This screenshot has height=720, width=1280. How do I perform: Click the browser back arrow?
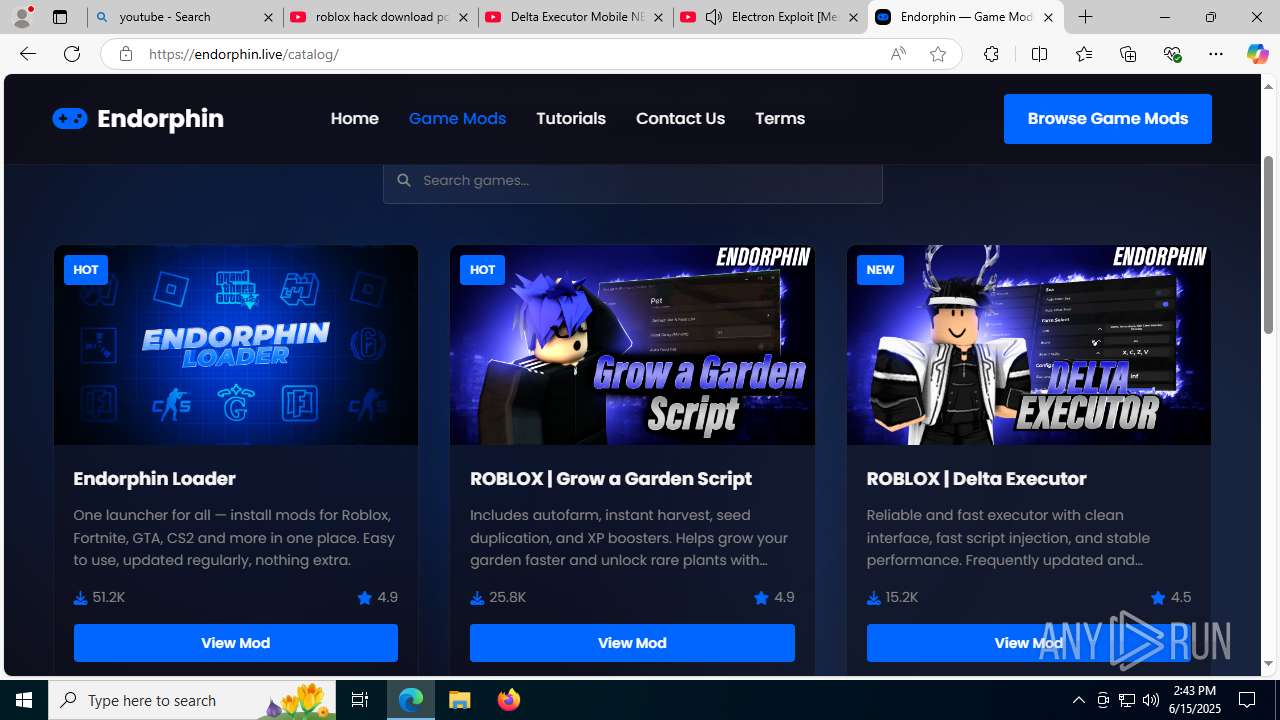27,54
